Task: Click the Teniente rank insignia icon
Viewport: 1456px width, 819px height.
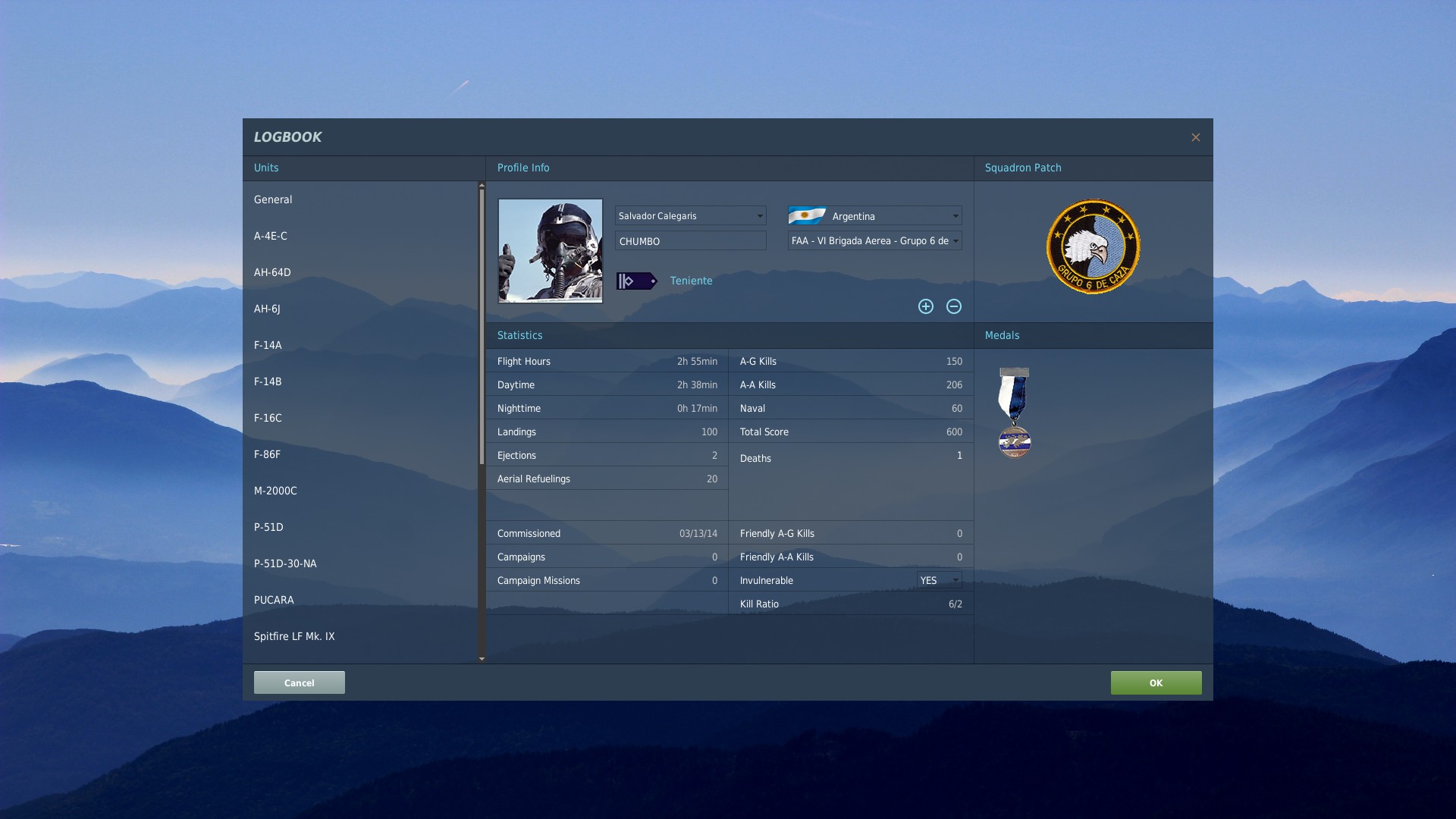Action: coord(636,281)
